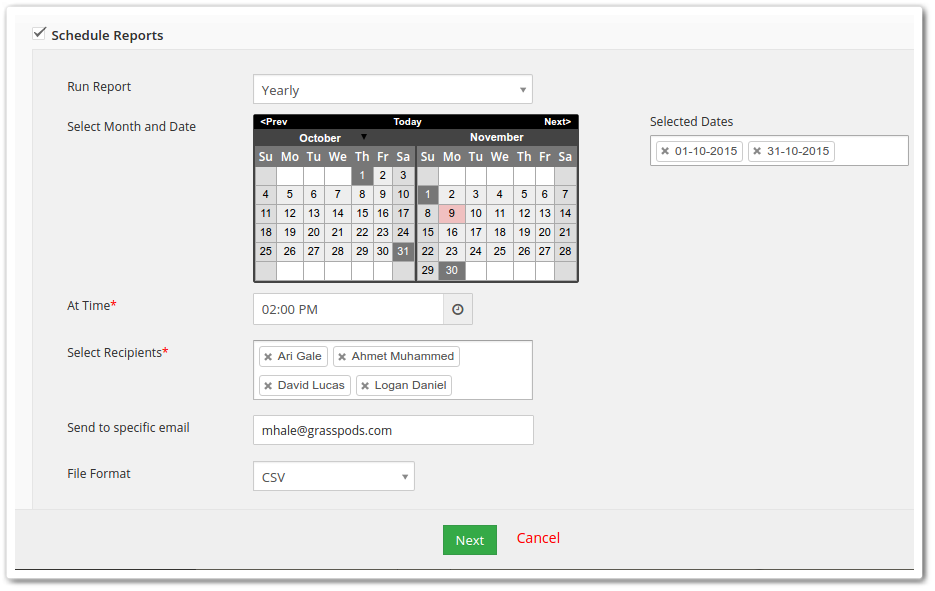Screen dimensions: 935x591
Task: Go to next month with Next>
Action: click(x=558, y=122)
